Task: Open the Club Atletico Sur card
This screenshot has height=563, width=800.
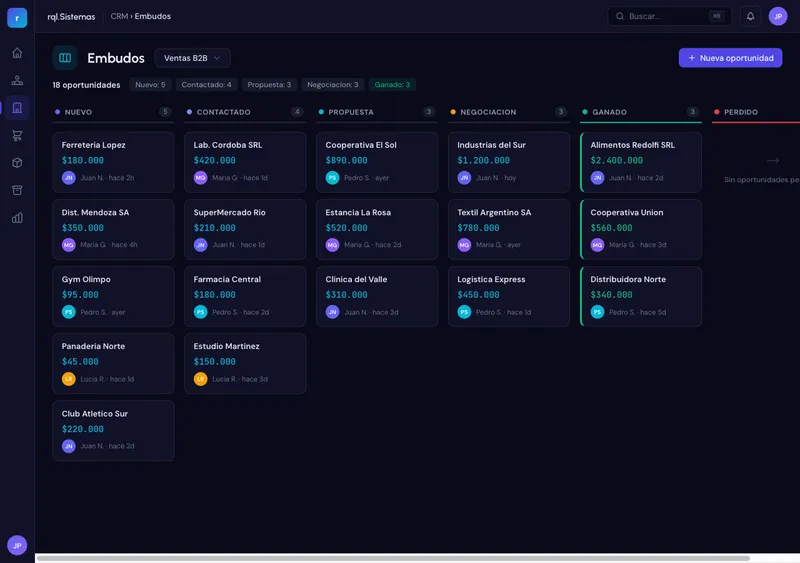Action: (x=113, y=430)
